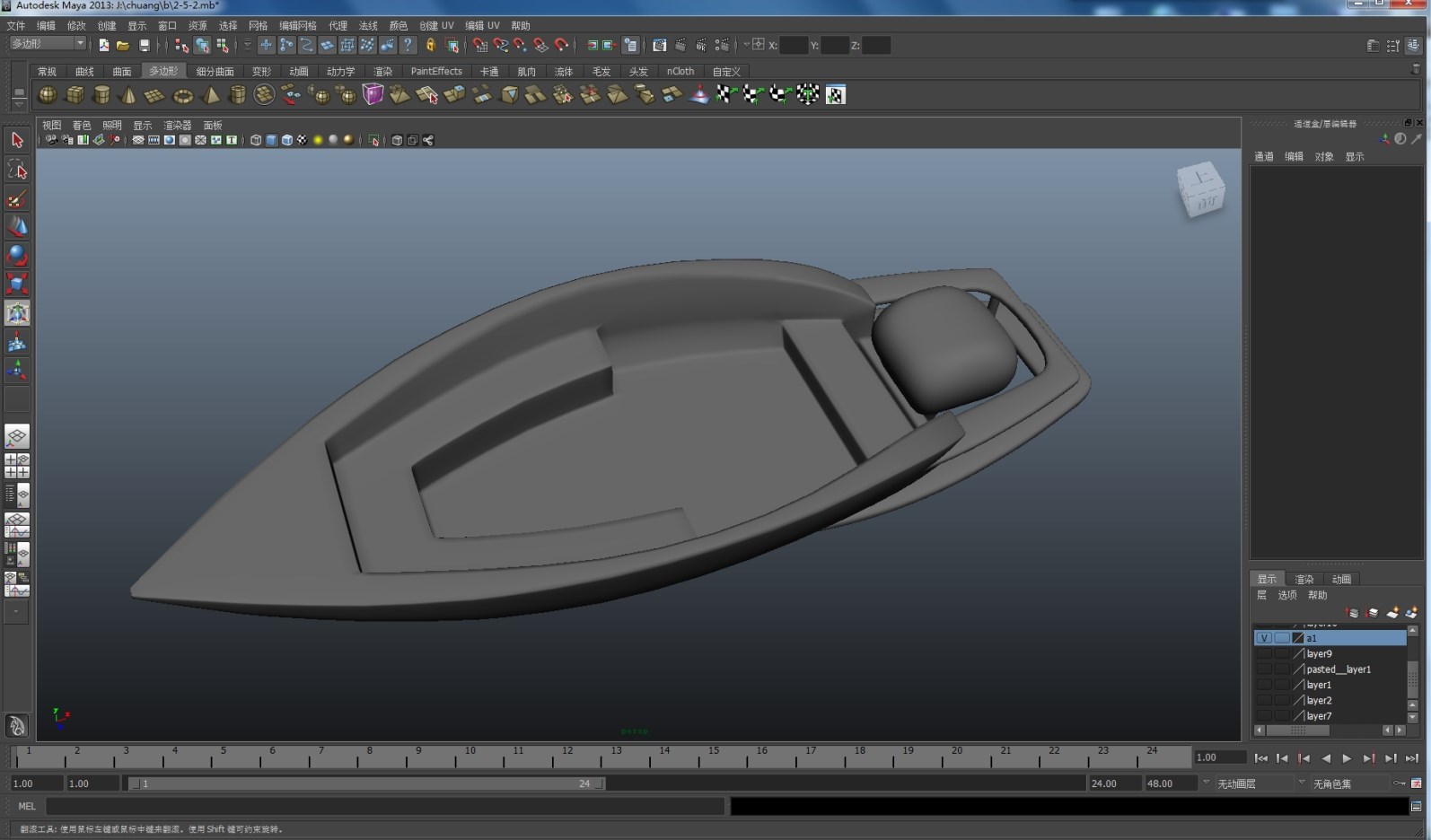Click the view cube in viewport

pyautogui.click(x=1201, y=189)
